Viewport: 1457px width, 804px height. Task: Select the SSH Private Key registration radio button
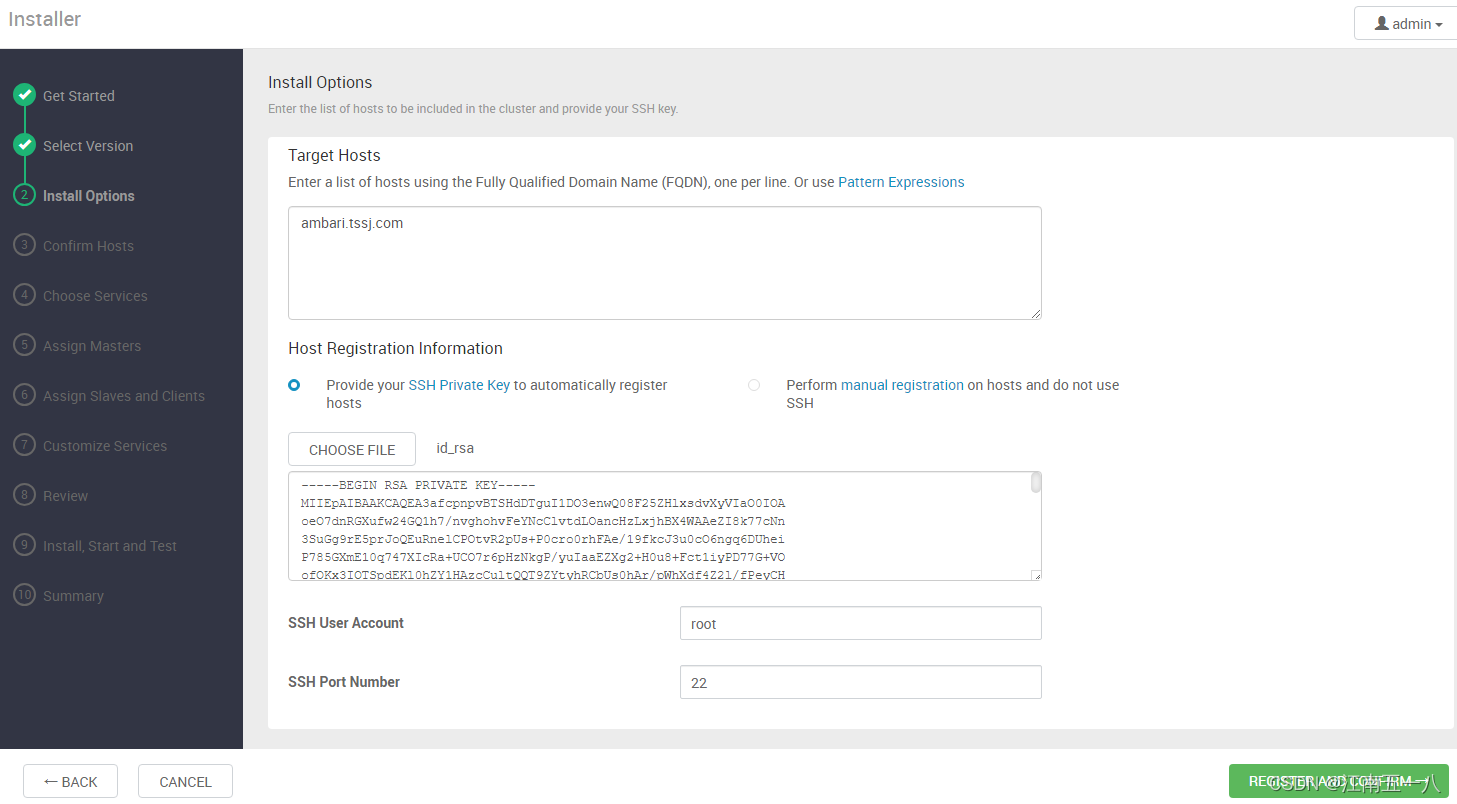point(294,385)
